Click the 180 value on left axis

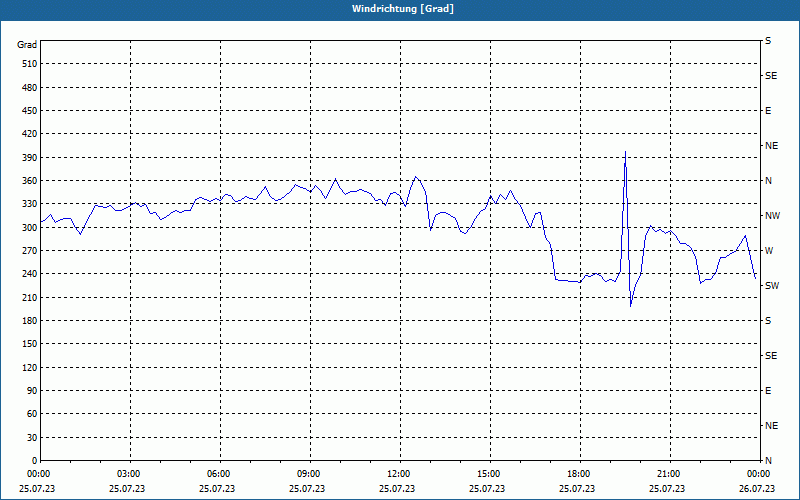30,321
